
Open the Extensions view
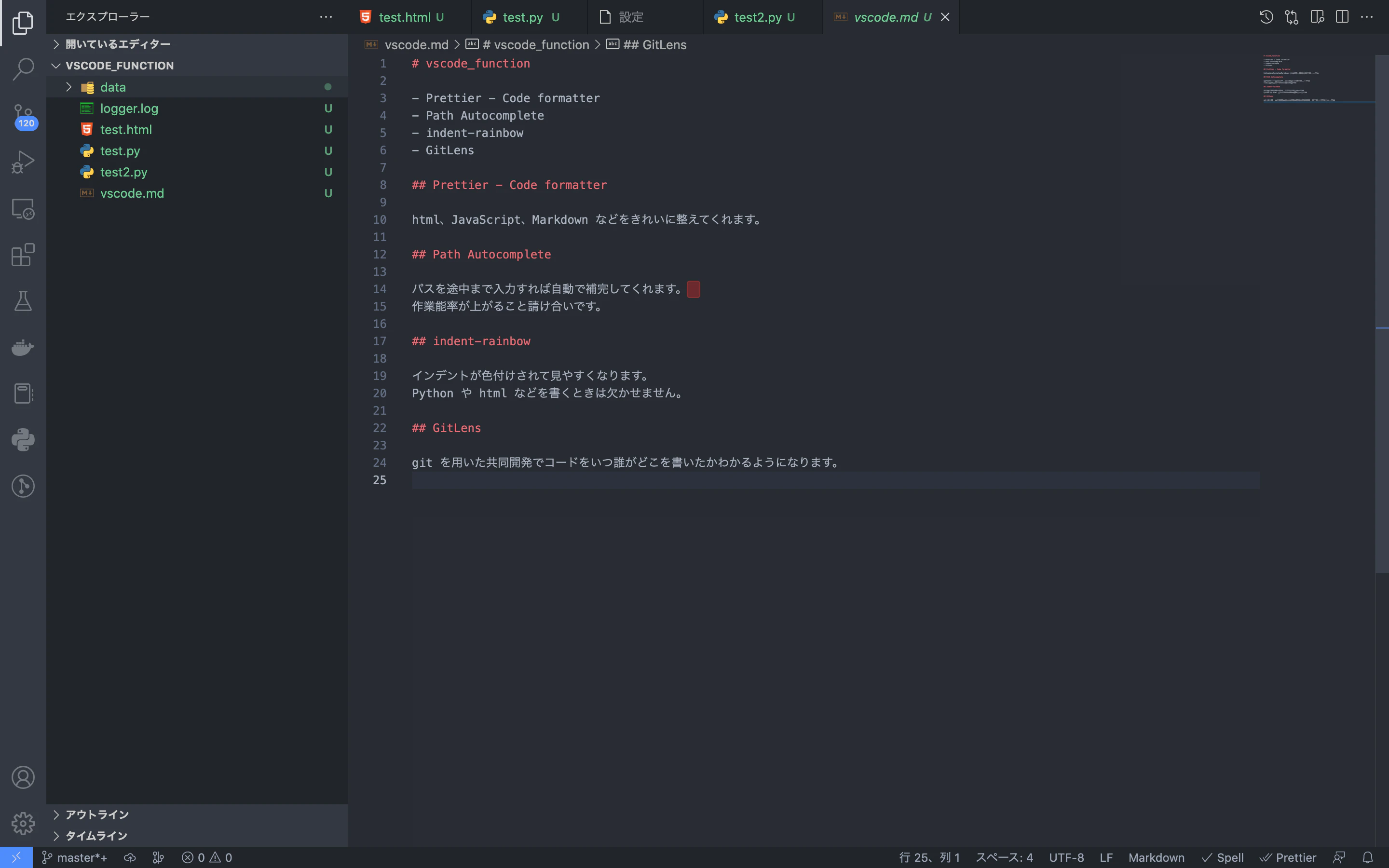click(23, 255)
